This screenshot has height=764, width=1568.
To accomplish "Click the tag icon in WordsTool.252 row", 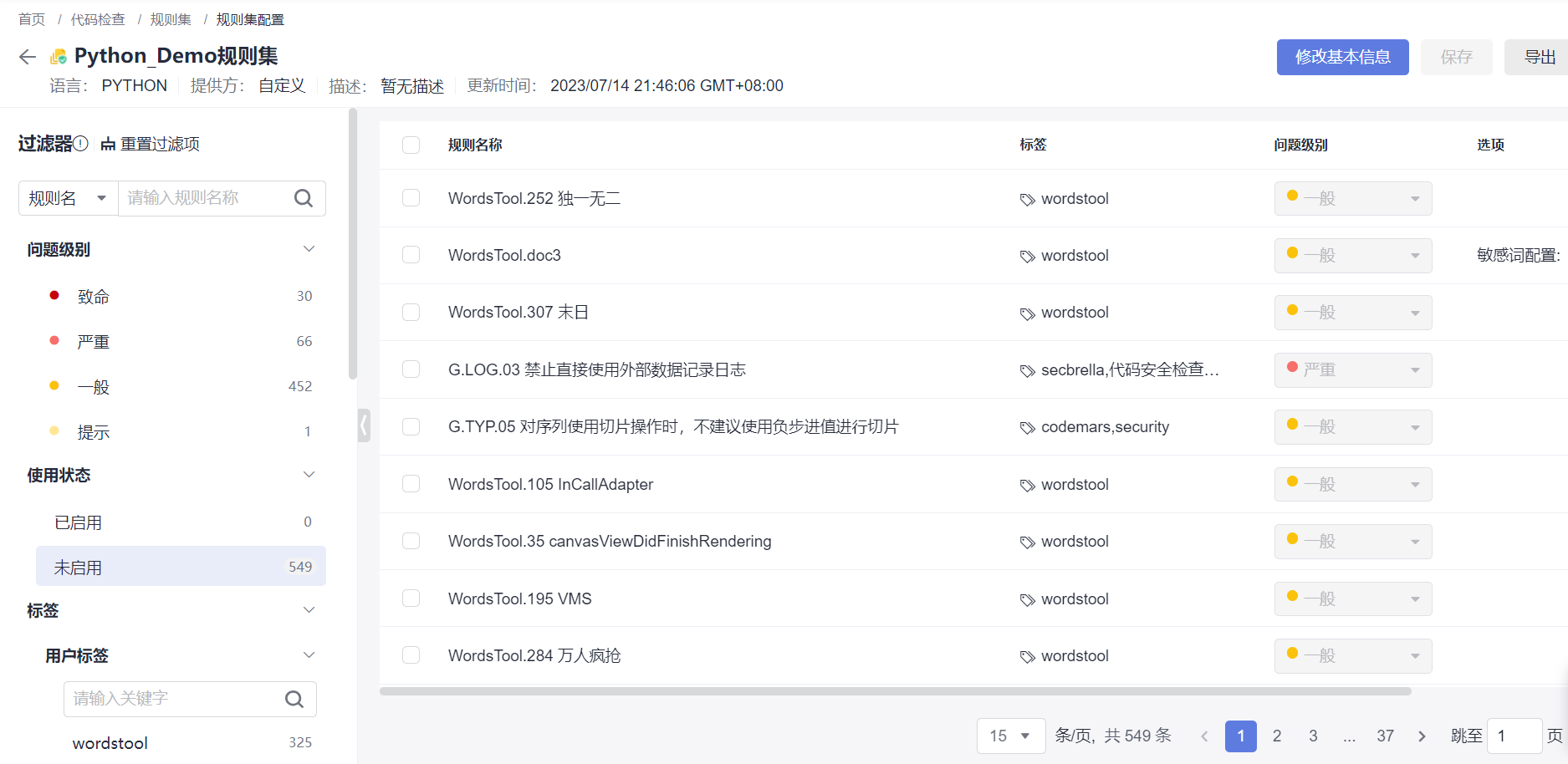I will pyautogui.click(x=1028, y=200).
